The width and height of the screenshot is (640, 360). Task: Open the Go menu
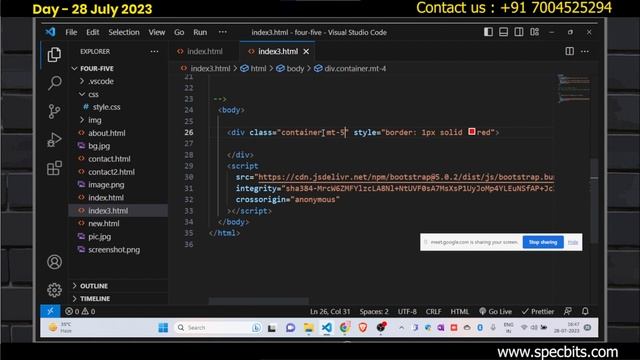[179, 32]
